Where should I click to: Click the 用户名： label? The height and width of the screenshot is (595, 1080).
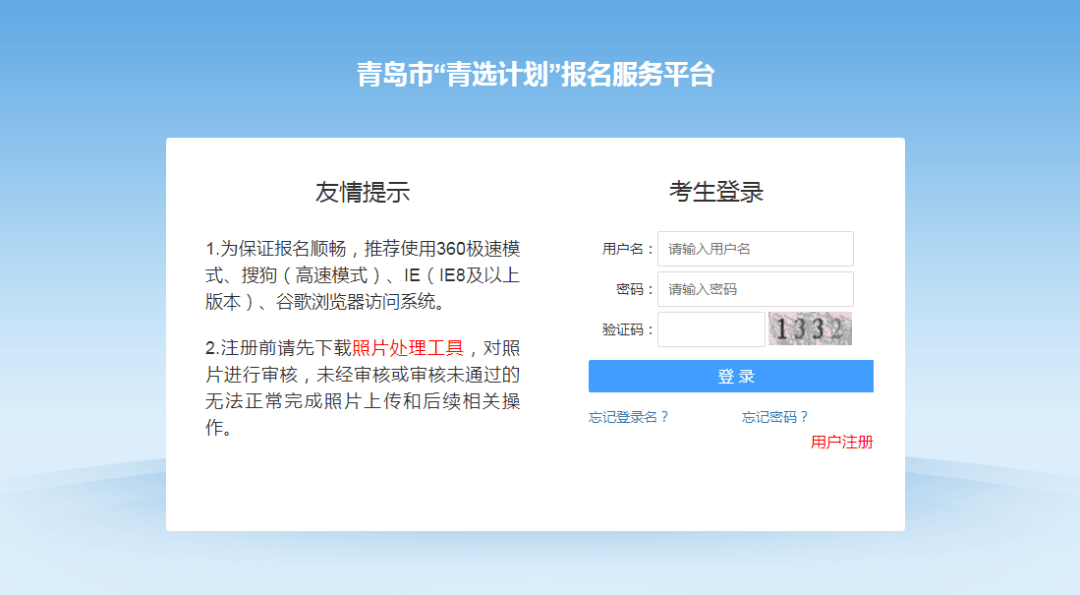(627, 249)
